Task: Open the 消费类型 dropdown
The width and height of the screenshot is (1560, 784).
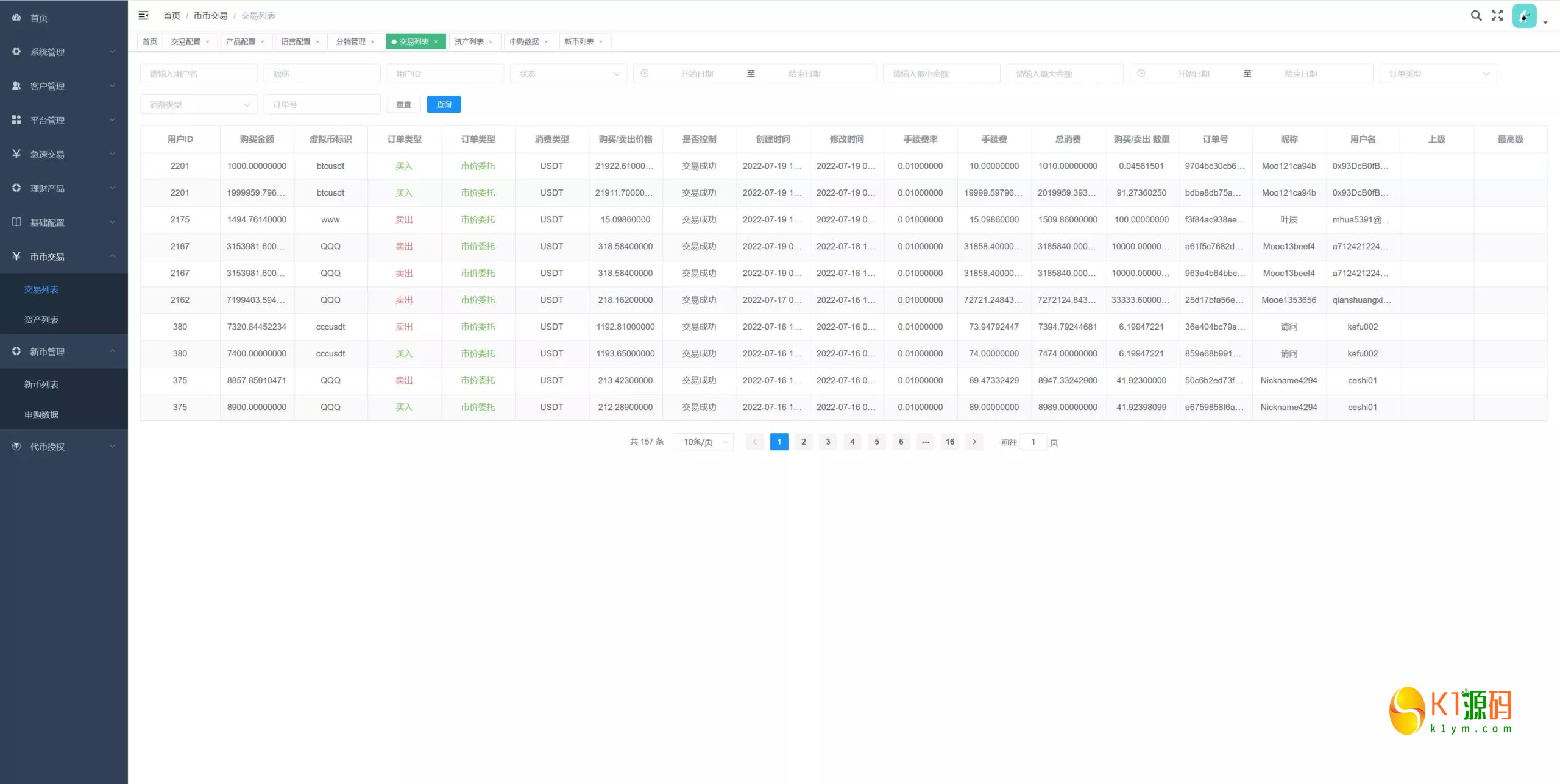Action: click(199, 105)
